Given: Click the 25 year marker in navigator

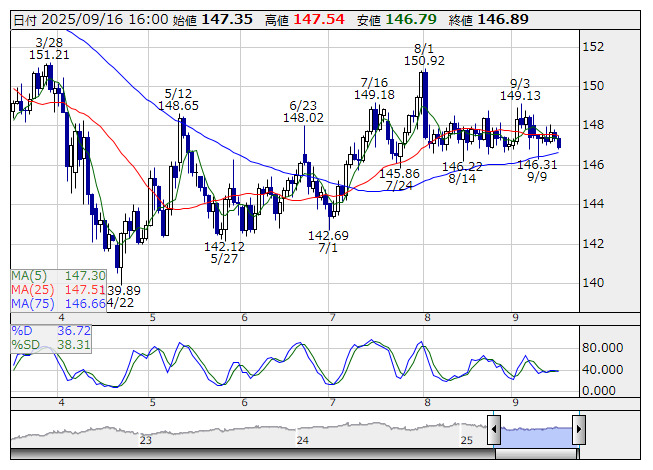Looking at the screenshot, I should tap(466, 440).
